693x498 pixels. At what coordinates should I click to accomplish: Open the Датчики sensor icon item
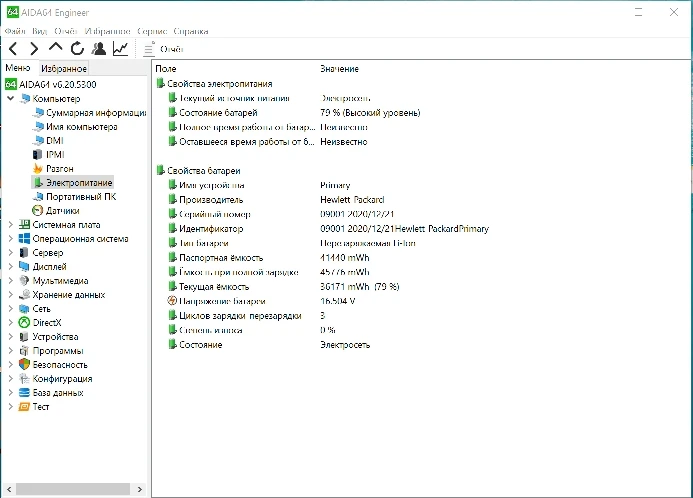tap(38, 211)
